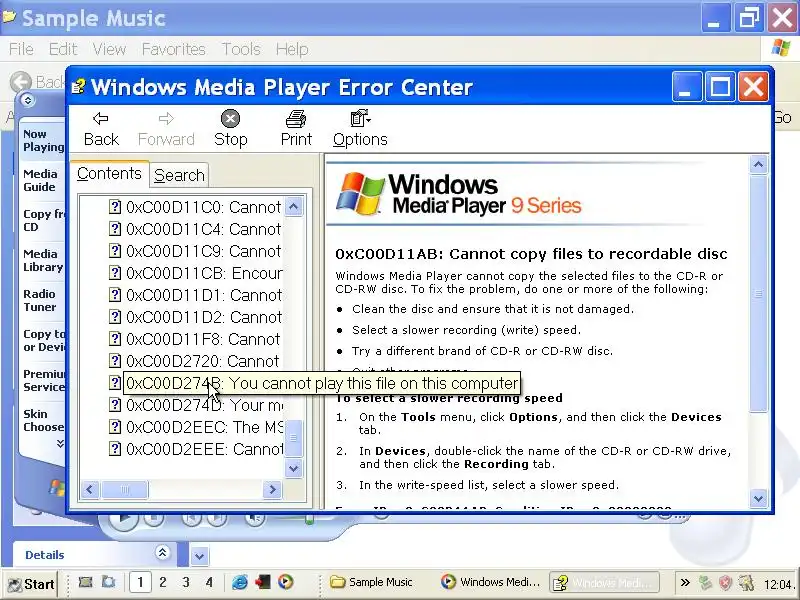Click the Start button
Viewport: 800px width, 600px height.
pos(32,584)
